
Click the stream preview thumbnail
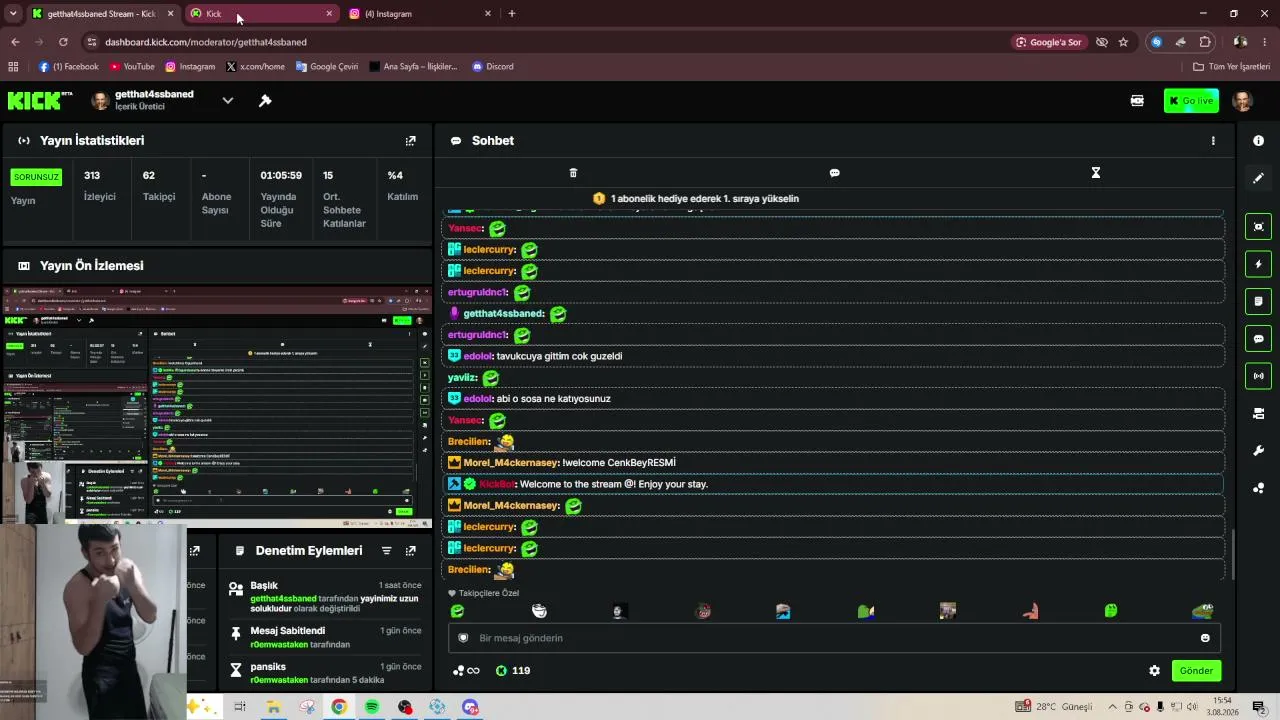click(x=217, y=405)
